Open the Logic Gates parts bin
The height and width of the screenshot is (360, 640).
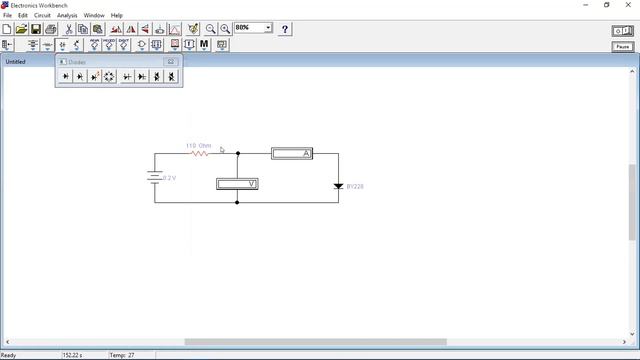141,45
